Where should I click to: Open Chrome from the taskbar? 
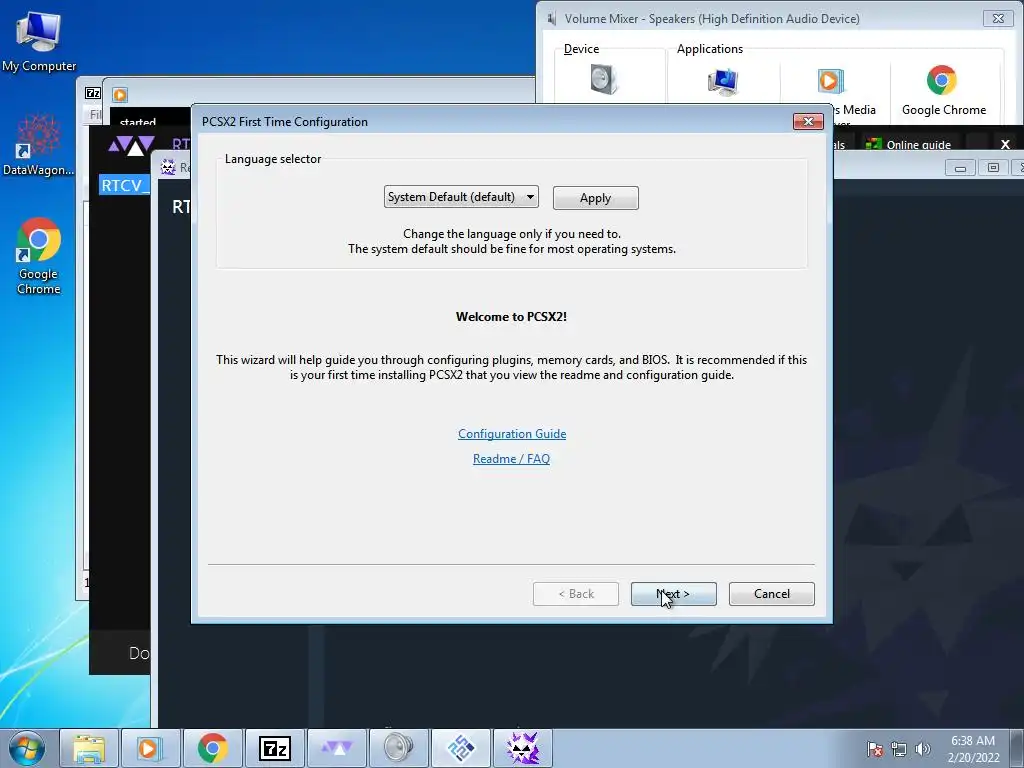coord(212,748)
